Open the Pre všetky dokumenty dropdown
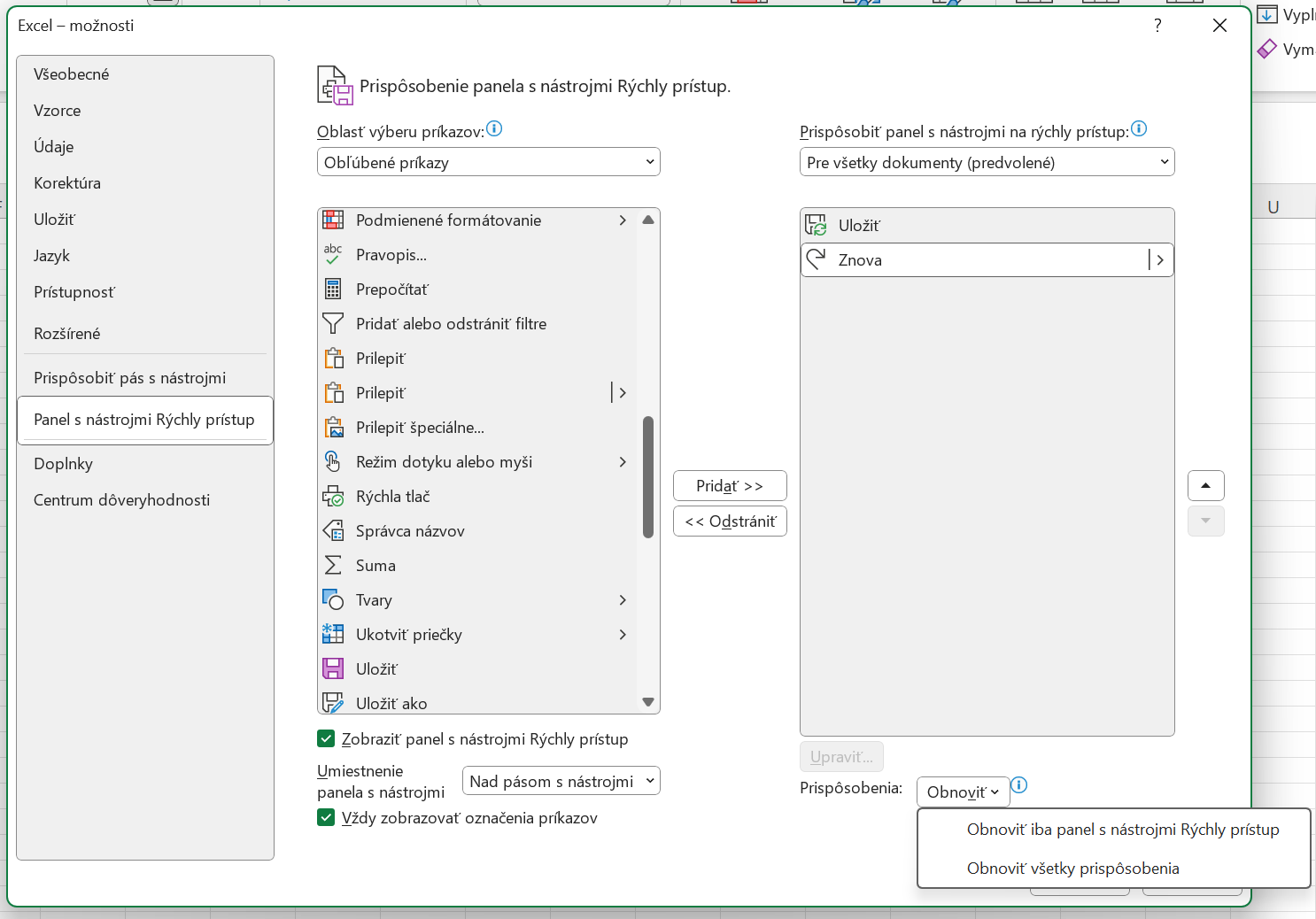Screen dimensions: 1316x919 pyautogui.click(x=987, y=162)
